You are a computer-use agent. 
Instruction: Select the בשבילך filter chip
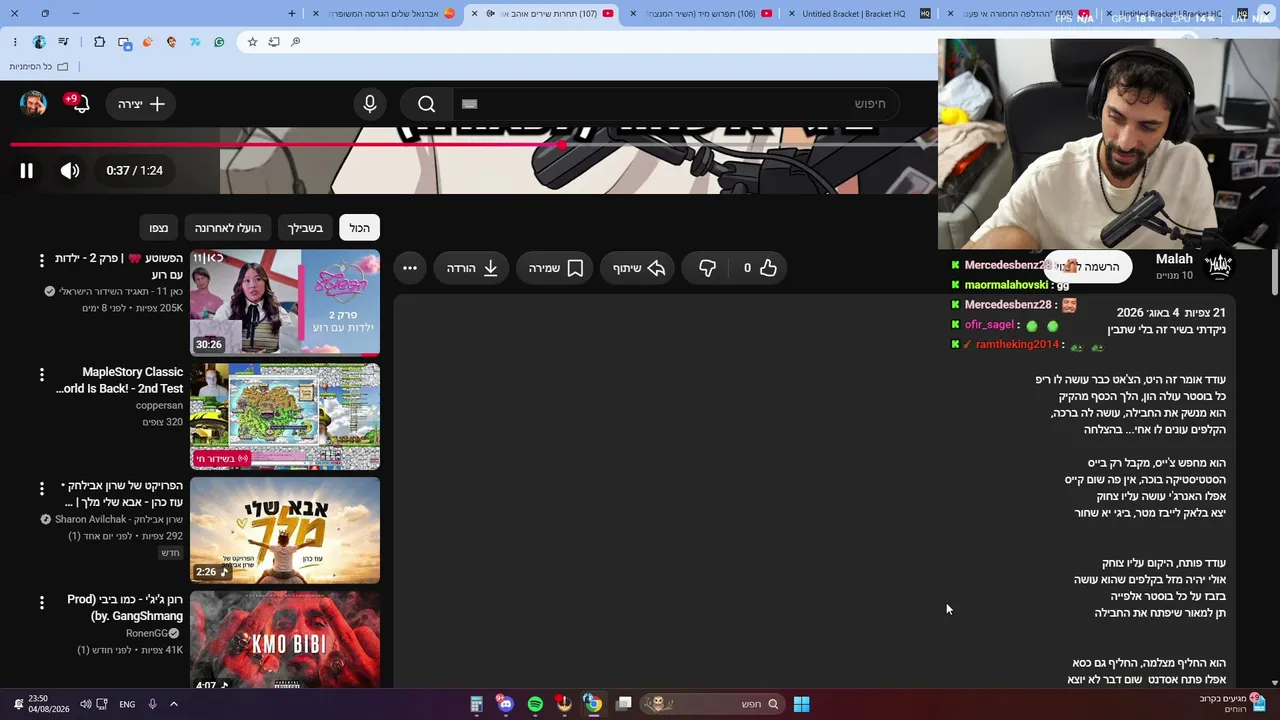click(x=305, y=228)
